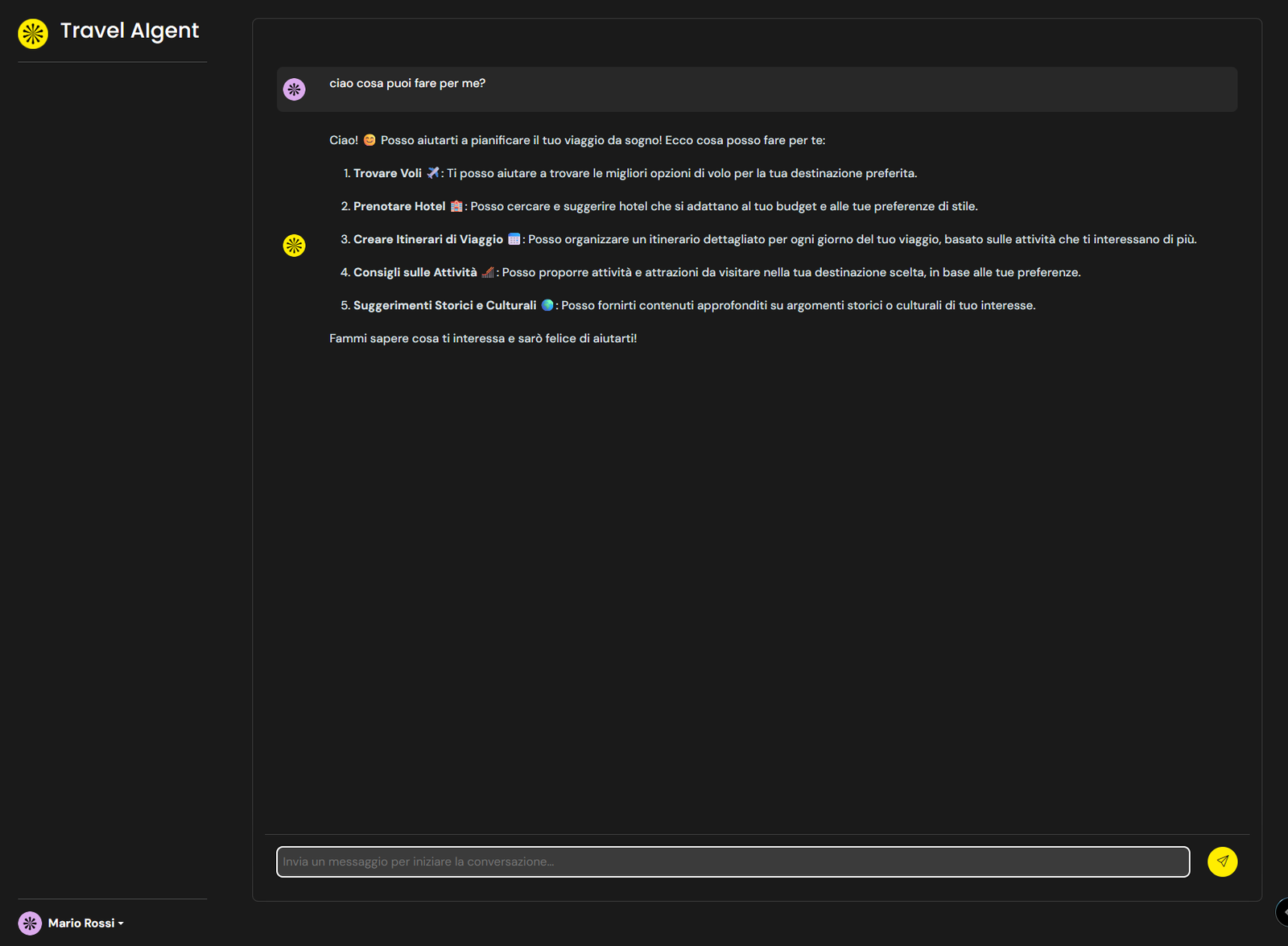
Task: Click the purple user avatar next to the message
Action: click(x=294, y=89)
